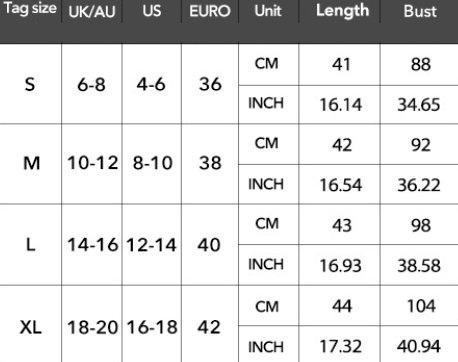Viewport: 458px width, 362px height.
Task: Select the S tag size cell
Action: click(x=30, y=84)
